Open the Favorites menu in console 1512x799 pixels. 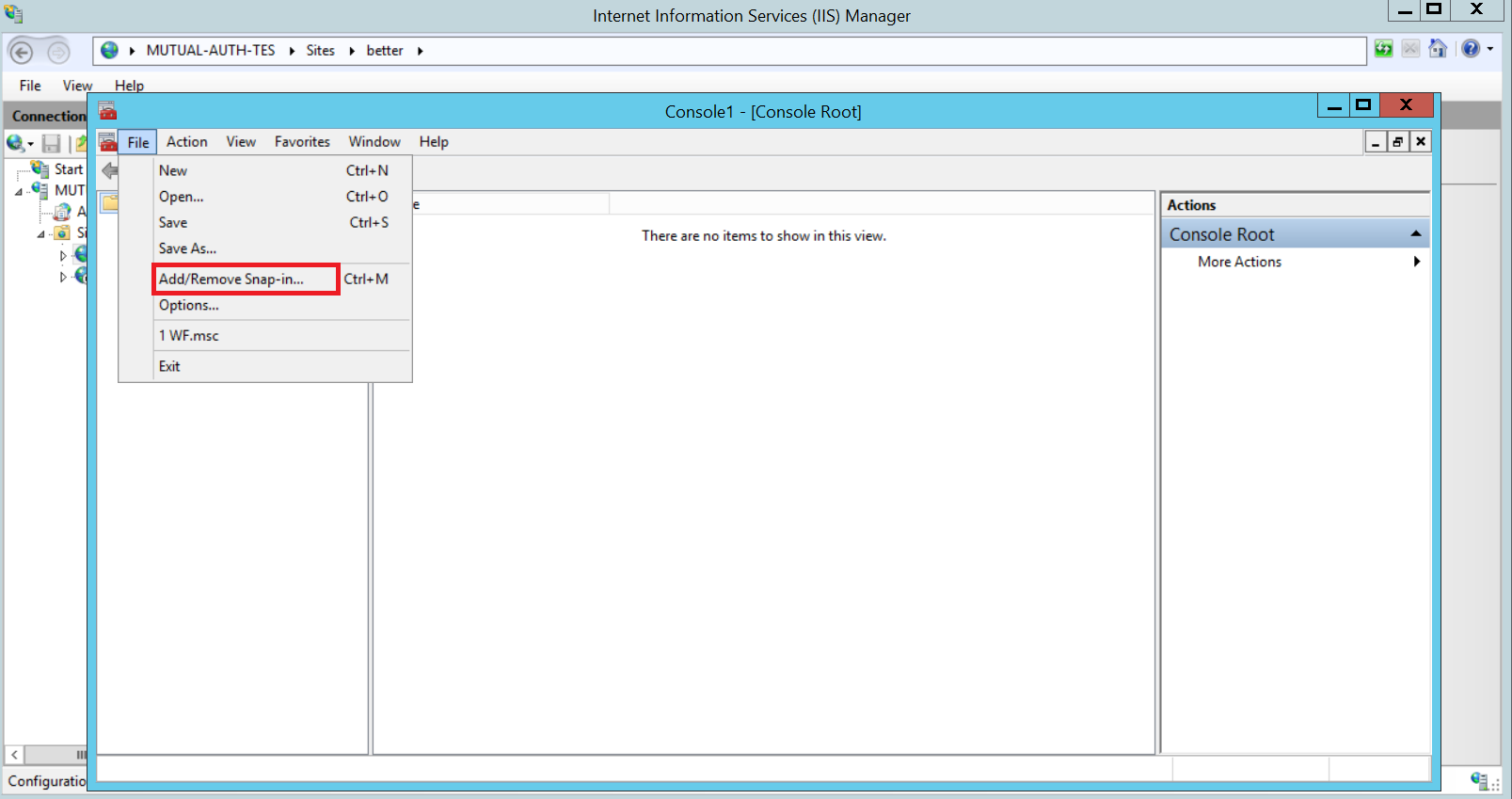tap(302, 142)
